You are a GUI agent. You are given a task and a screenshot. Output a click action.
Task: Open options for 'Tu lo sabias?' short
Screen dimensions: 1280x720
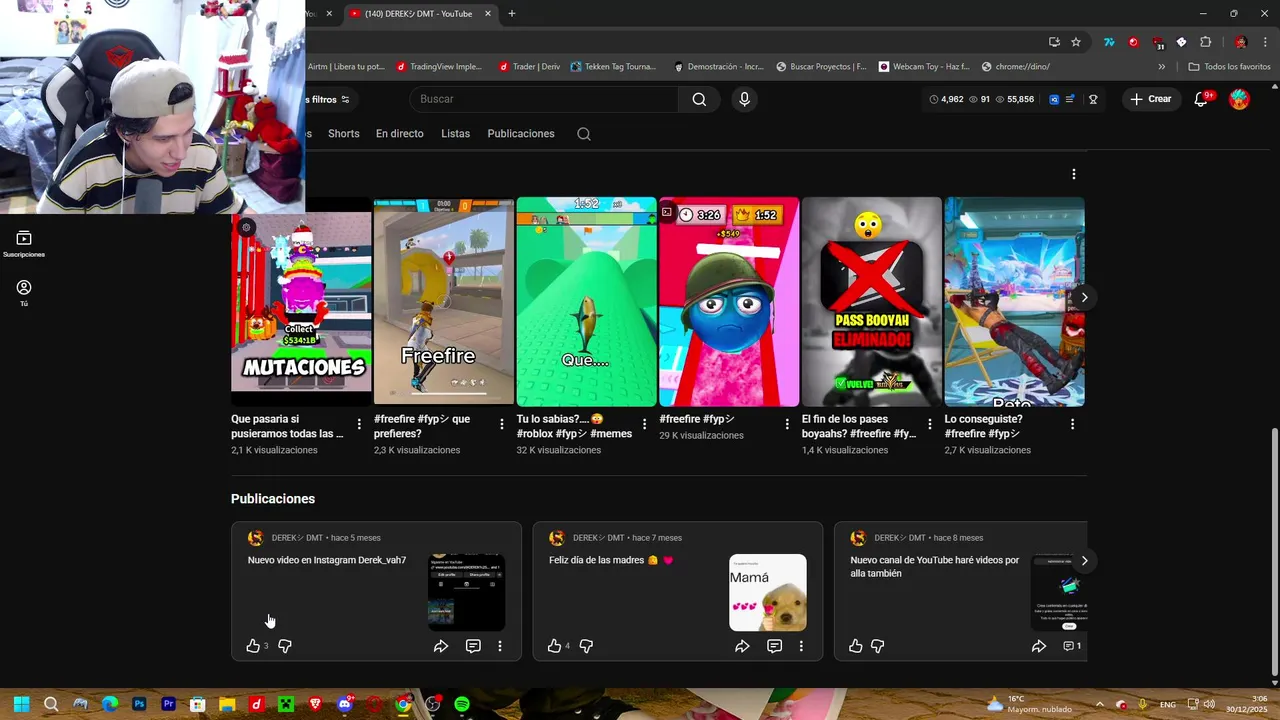(644, 424)
